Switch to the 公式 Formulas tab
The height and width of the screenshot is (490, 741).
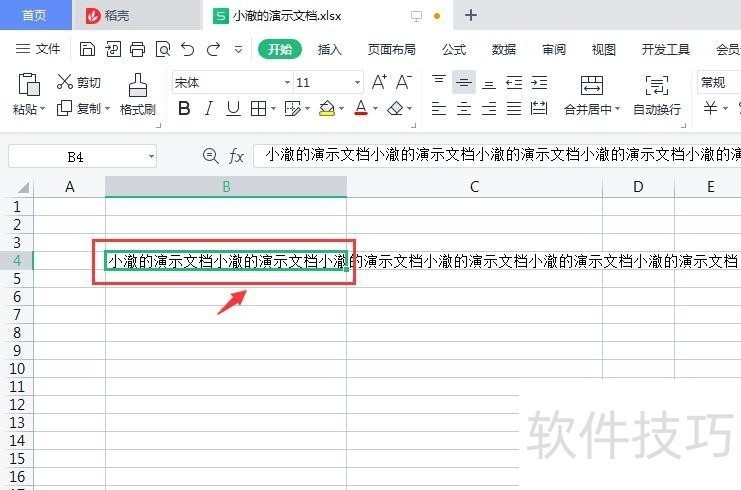pos(454,49)
